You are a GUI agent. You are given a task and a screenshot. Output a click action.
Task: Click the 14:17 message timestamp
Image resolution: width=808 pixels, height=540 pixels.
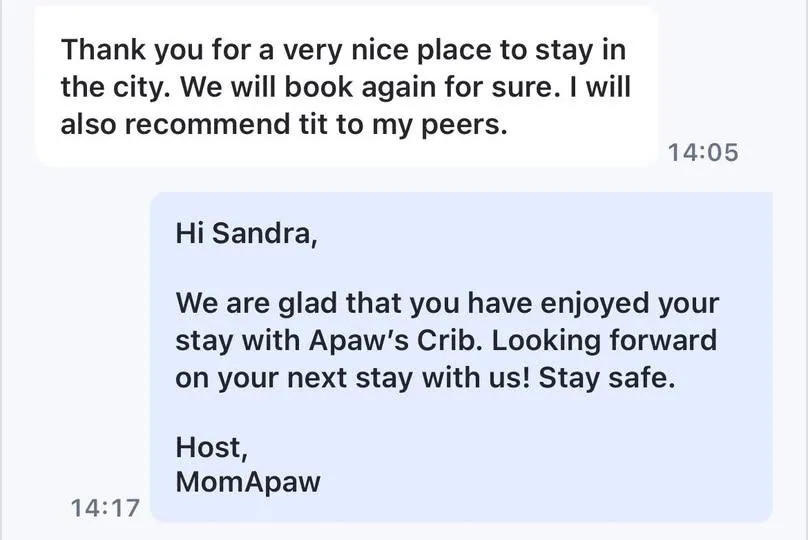105,508
